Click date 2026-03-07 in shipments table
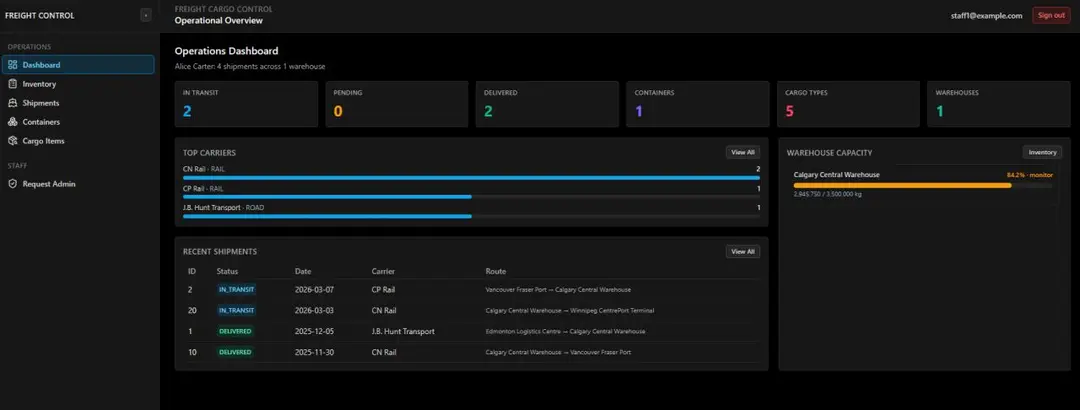This screenshot has height=410, width=1080. (x=314, y=289)
